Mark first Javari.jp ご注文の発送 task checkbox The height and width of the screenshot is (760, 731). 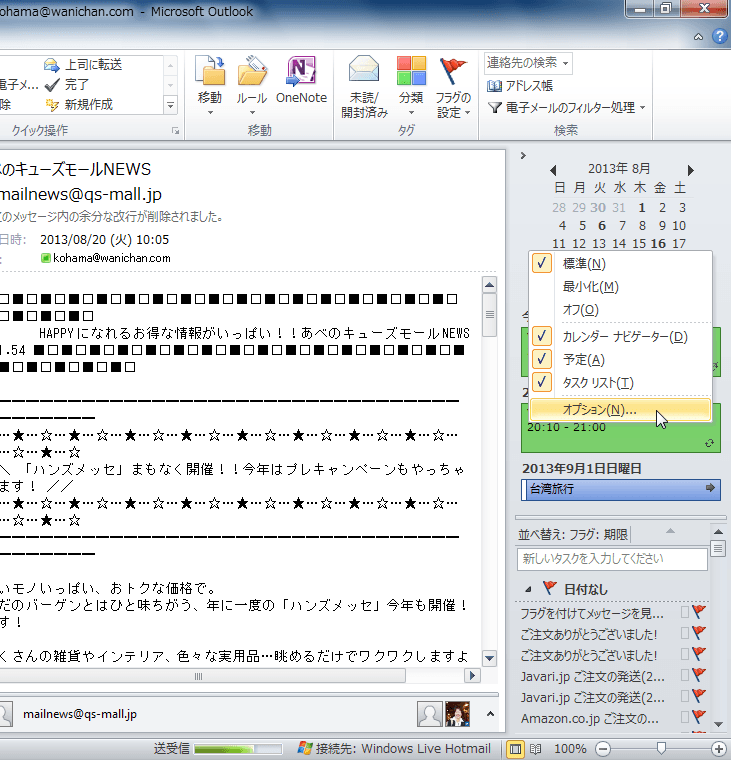(685, 675)
